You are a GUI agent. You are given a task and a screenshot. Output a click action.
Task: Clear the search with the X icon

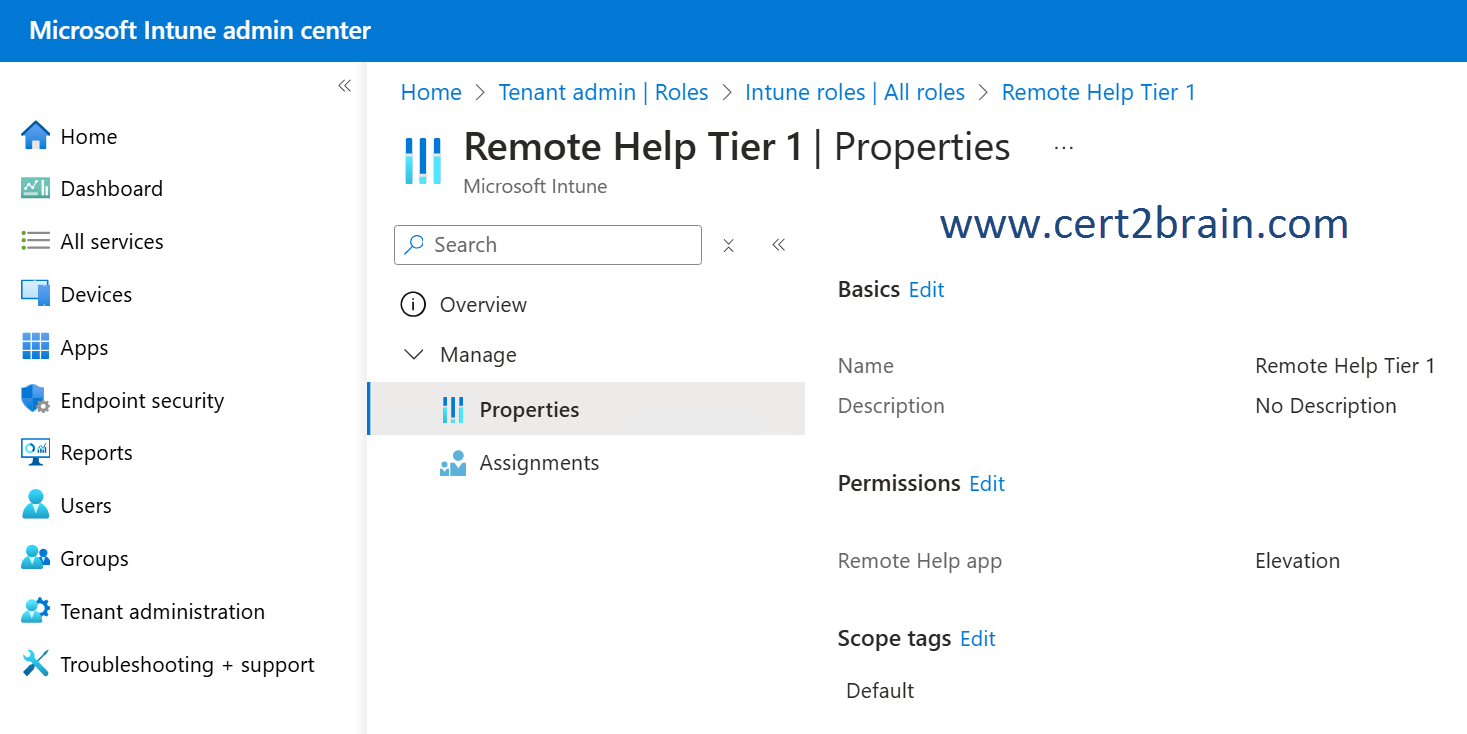coord(729,245)
